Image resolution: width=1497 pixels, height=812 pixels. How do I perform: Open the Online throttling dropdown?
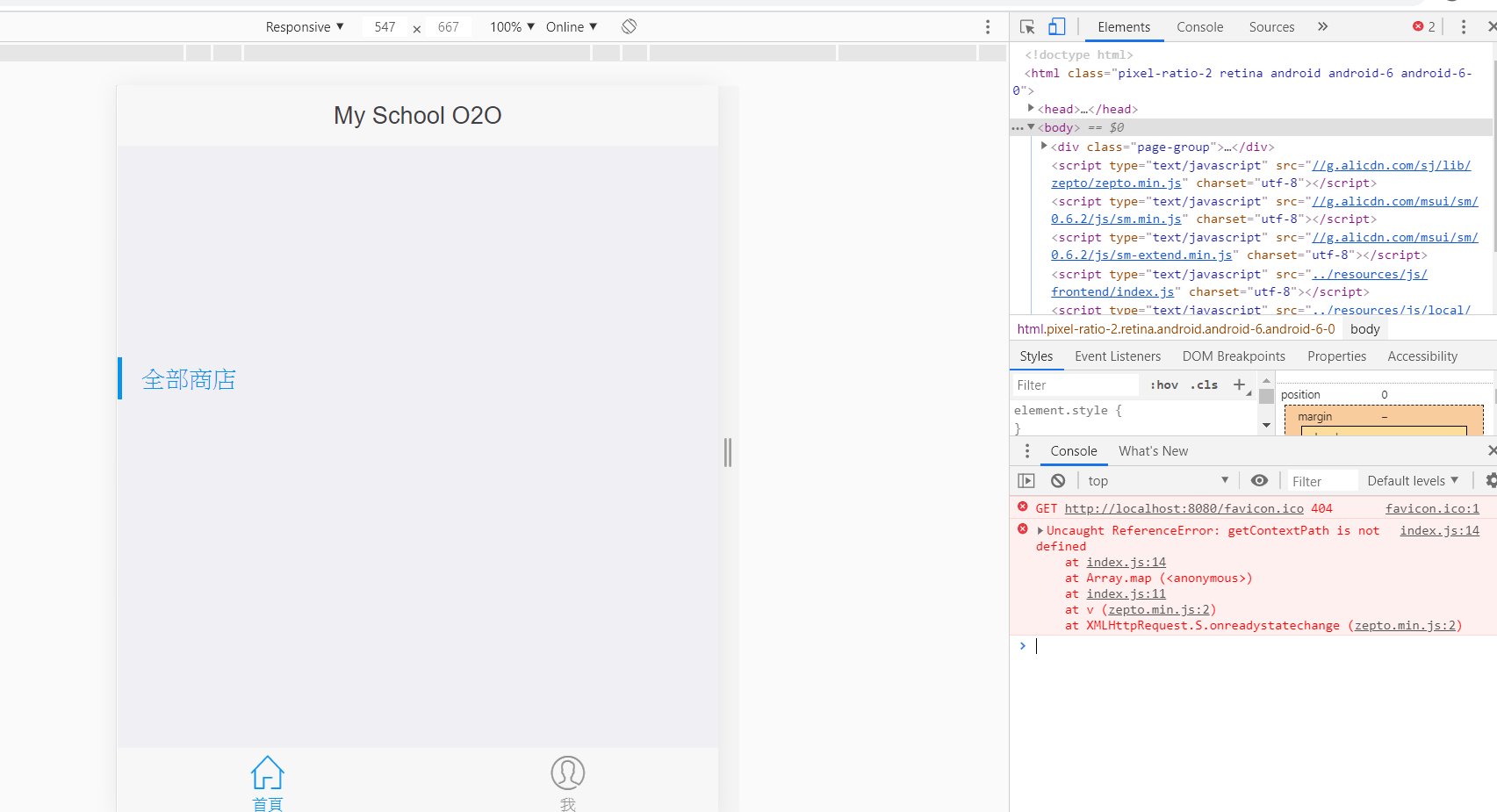572,27
